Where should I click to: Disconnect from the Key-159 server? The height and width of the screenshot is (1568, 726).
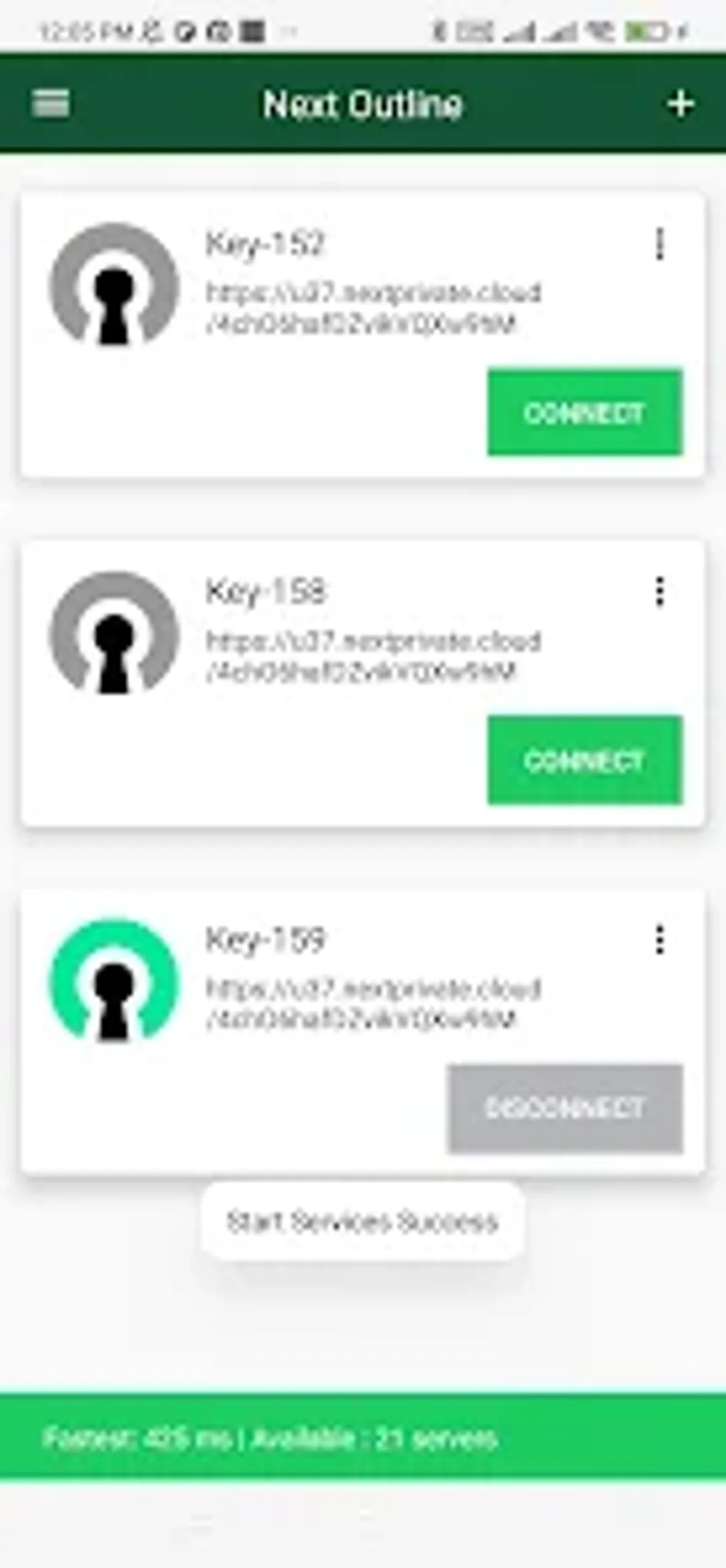pyautogui.click(x=565, y=1108)
